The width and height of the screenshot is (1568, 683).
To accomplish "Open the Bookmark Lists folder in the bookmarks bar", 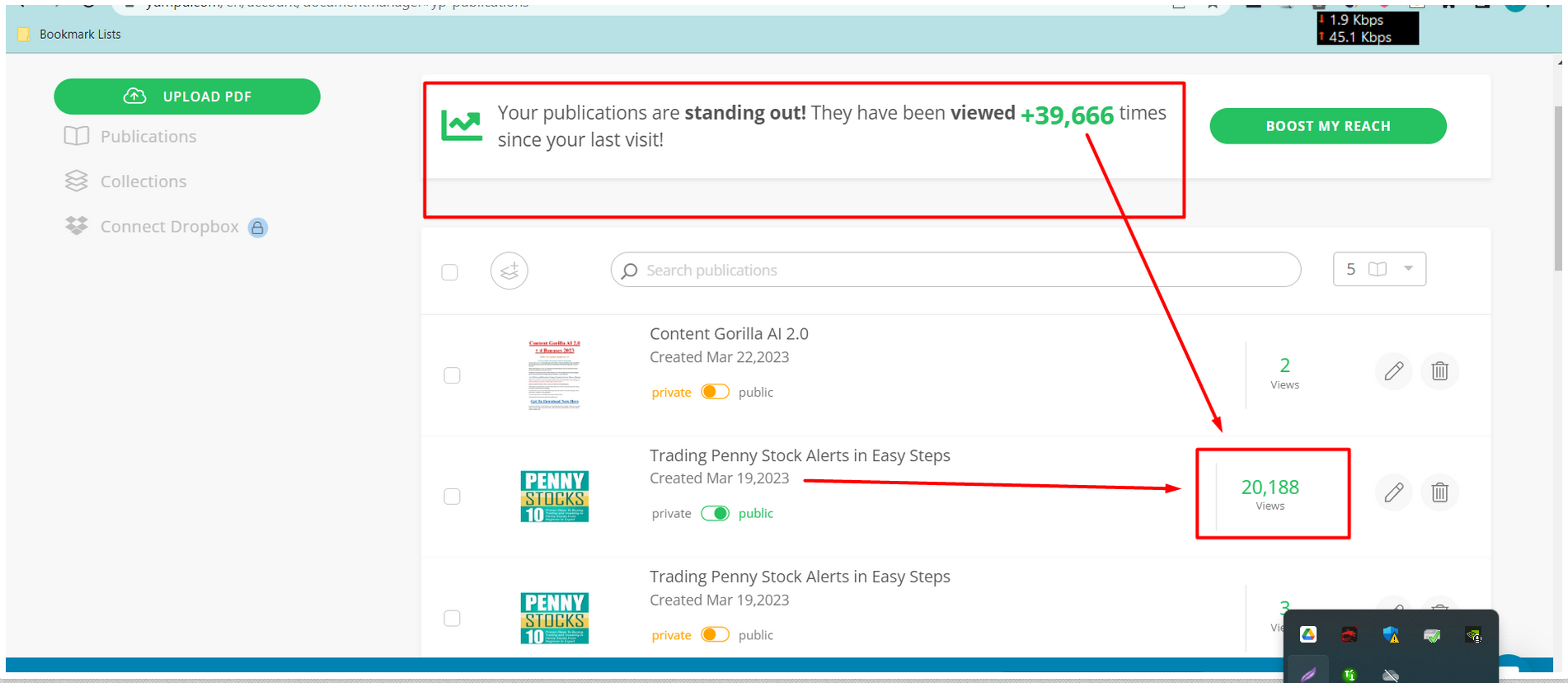I will point(69,34).
